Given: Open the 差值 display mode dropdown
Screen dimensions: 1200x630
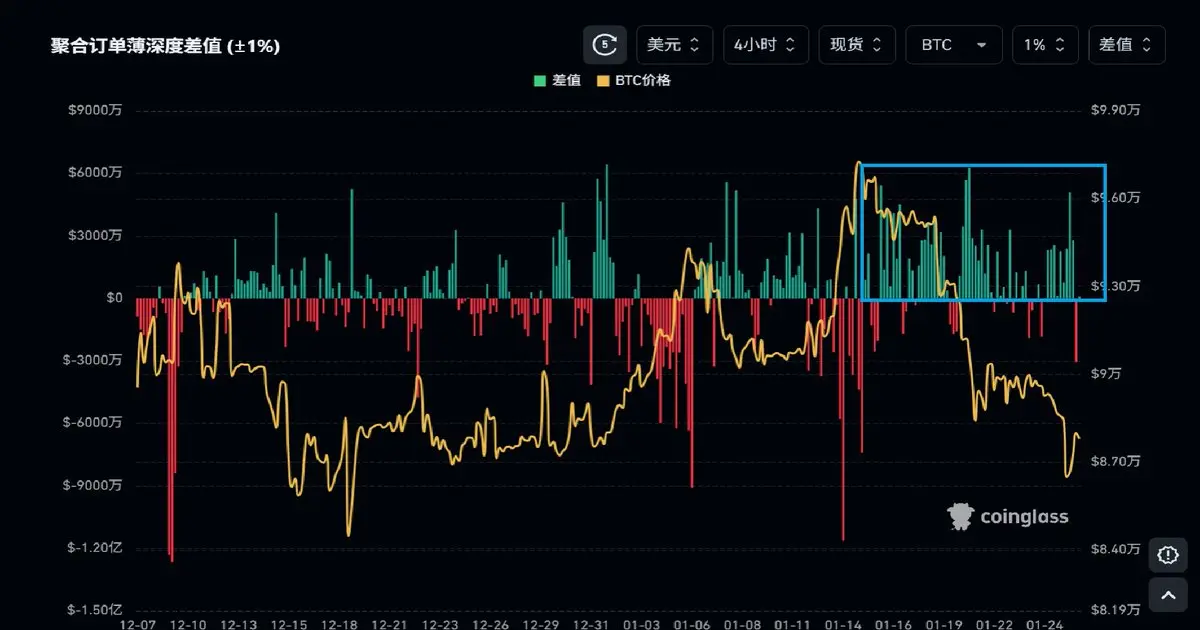Looking at the screenshot, I should click(x=1127, y=45).
